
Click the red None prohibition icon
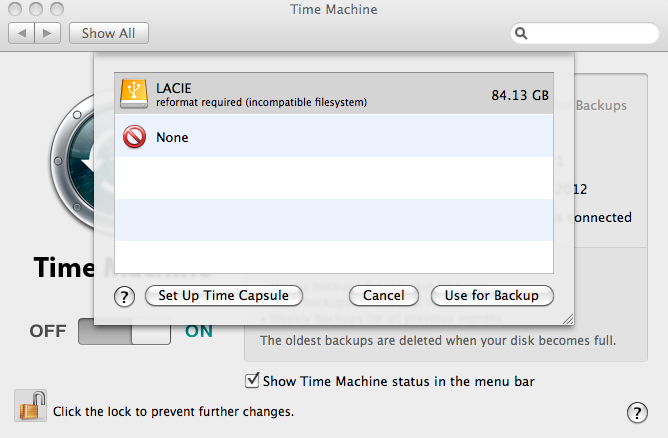[x=133, y=137]
